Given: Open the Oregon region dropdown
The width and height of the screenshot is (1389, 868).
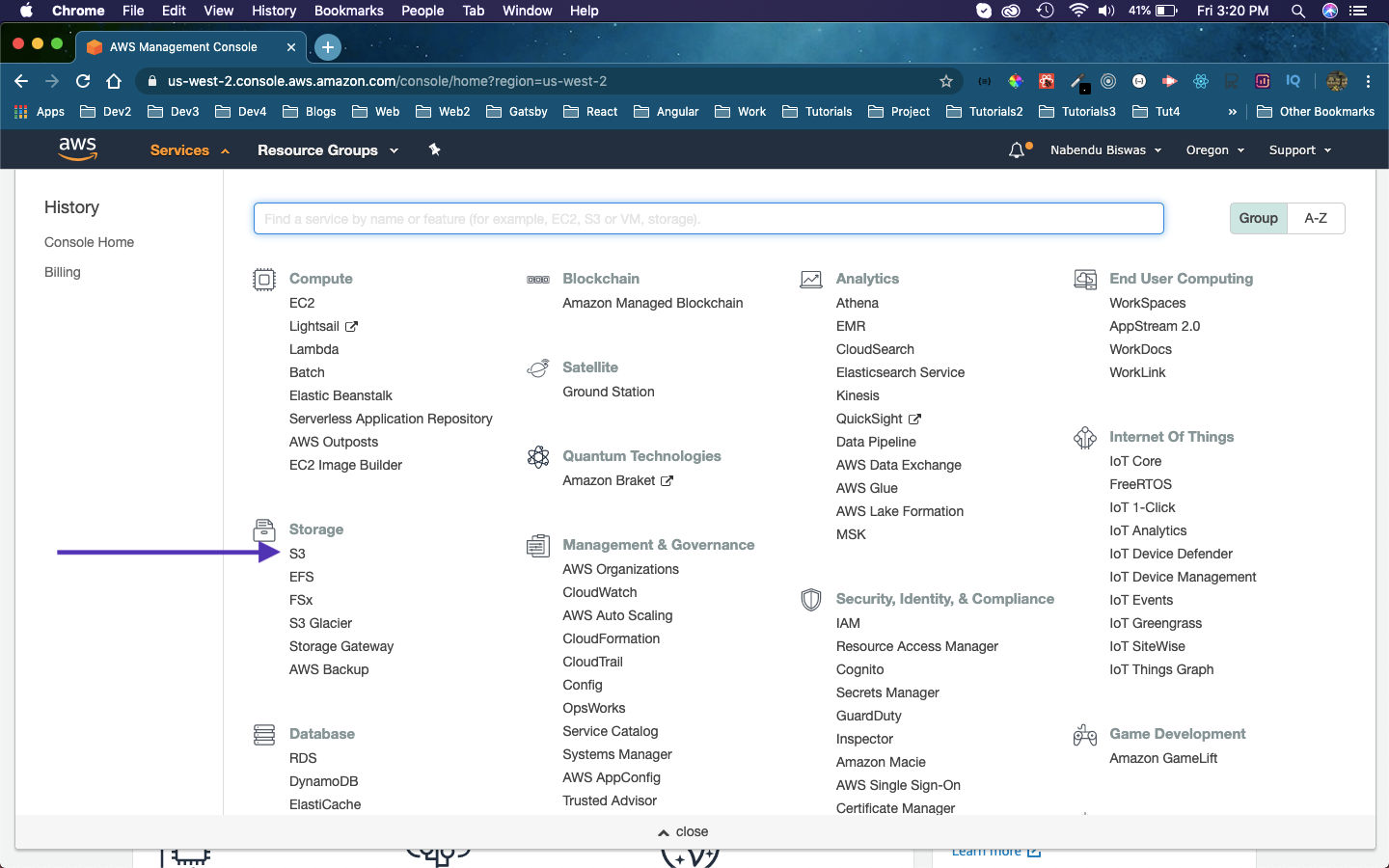Looking at the screenshot, I should [1215, 150].
